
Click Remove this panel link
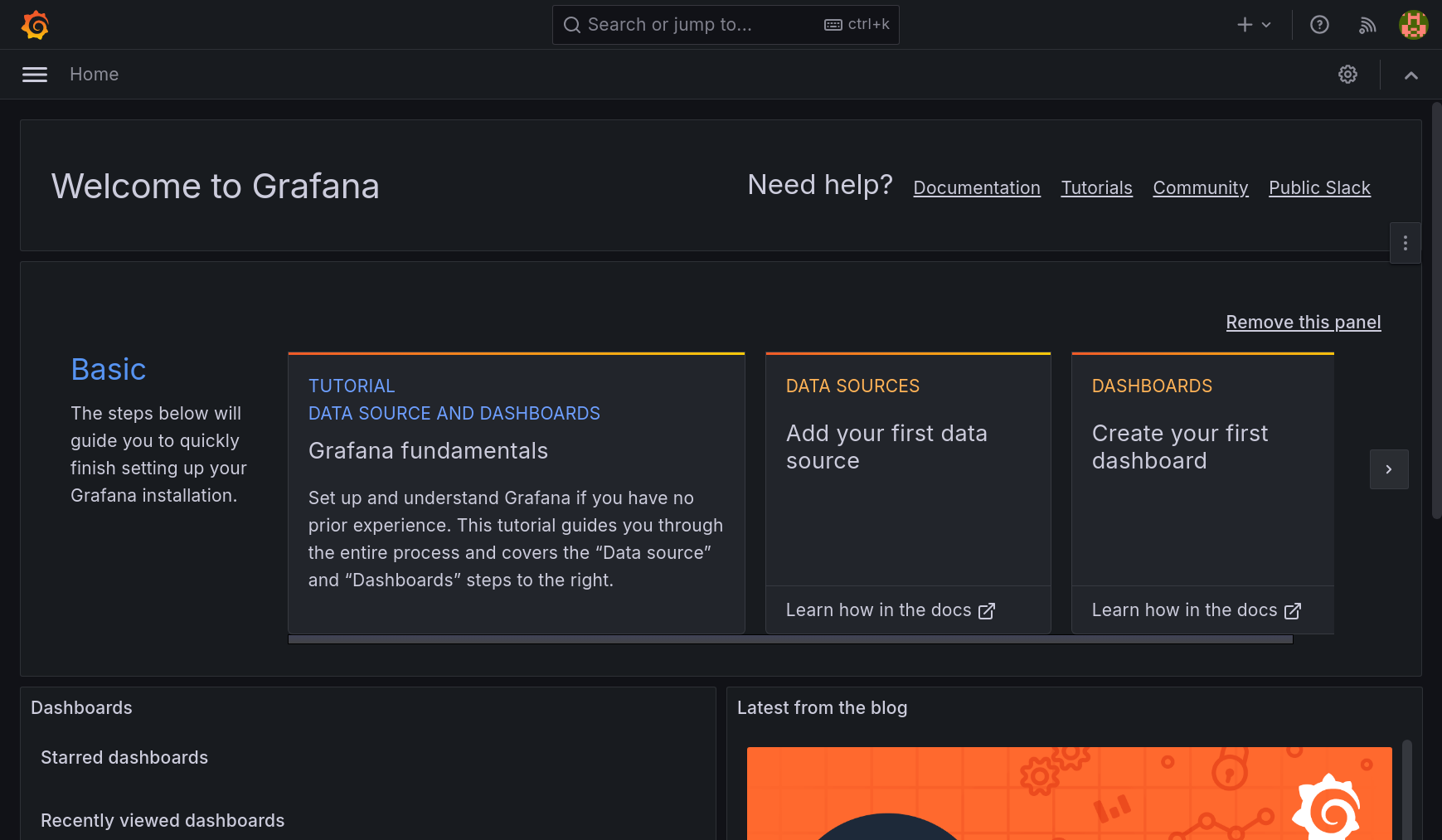pos(1304,323)
